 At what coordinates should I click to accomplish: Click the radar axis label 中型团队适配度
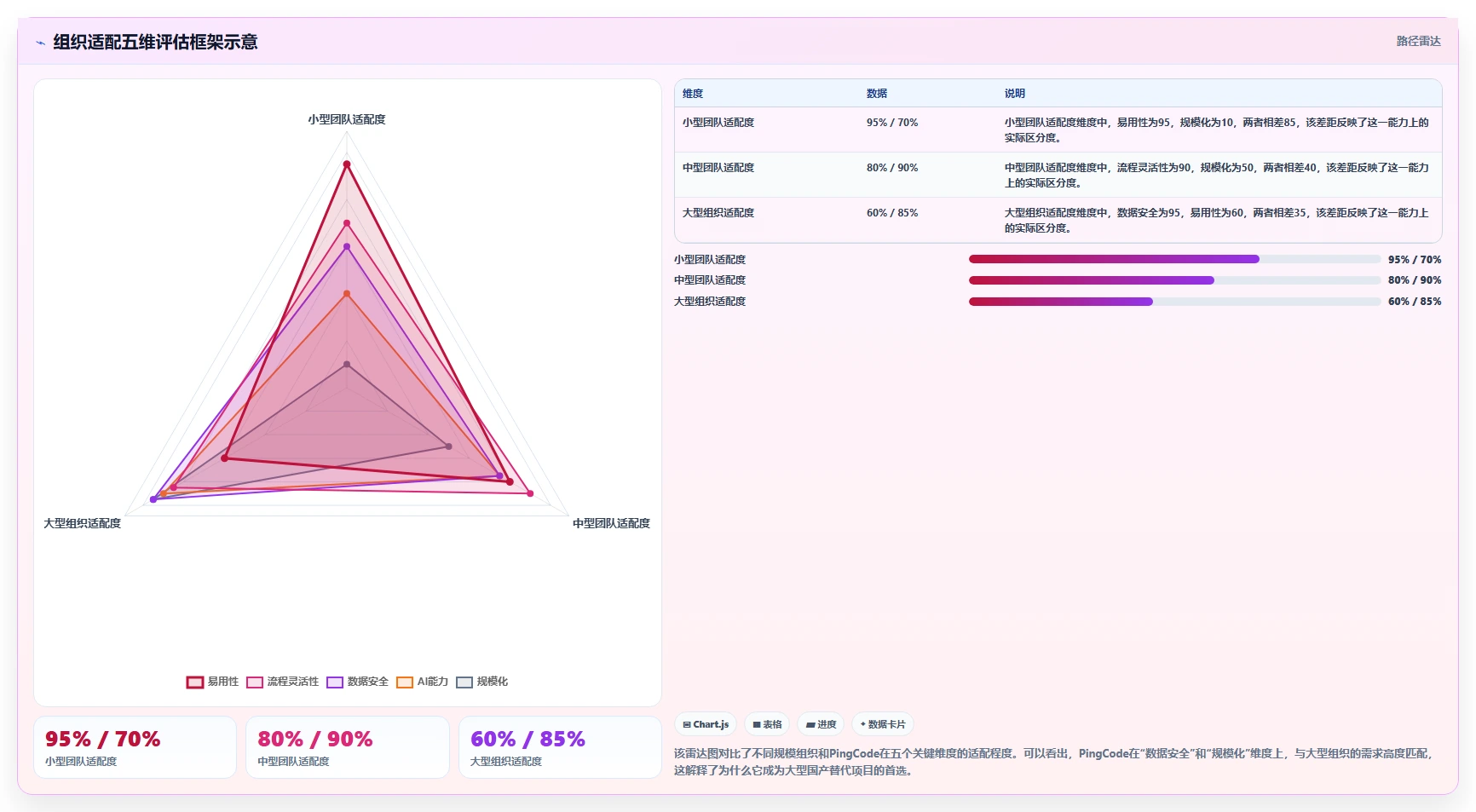pos(611,523)
